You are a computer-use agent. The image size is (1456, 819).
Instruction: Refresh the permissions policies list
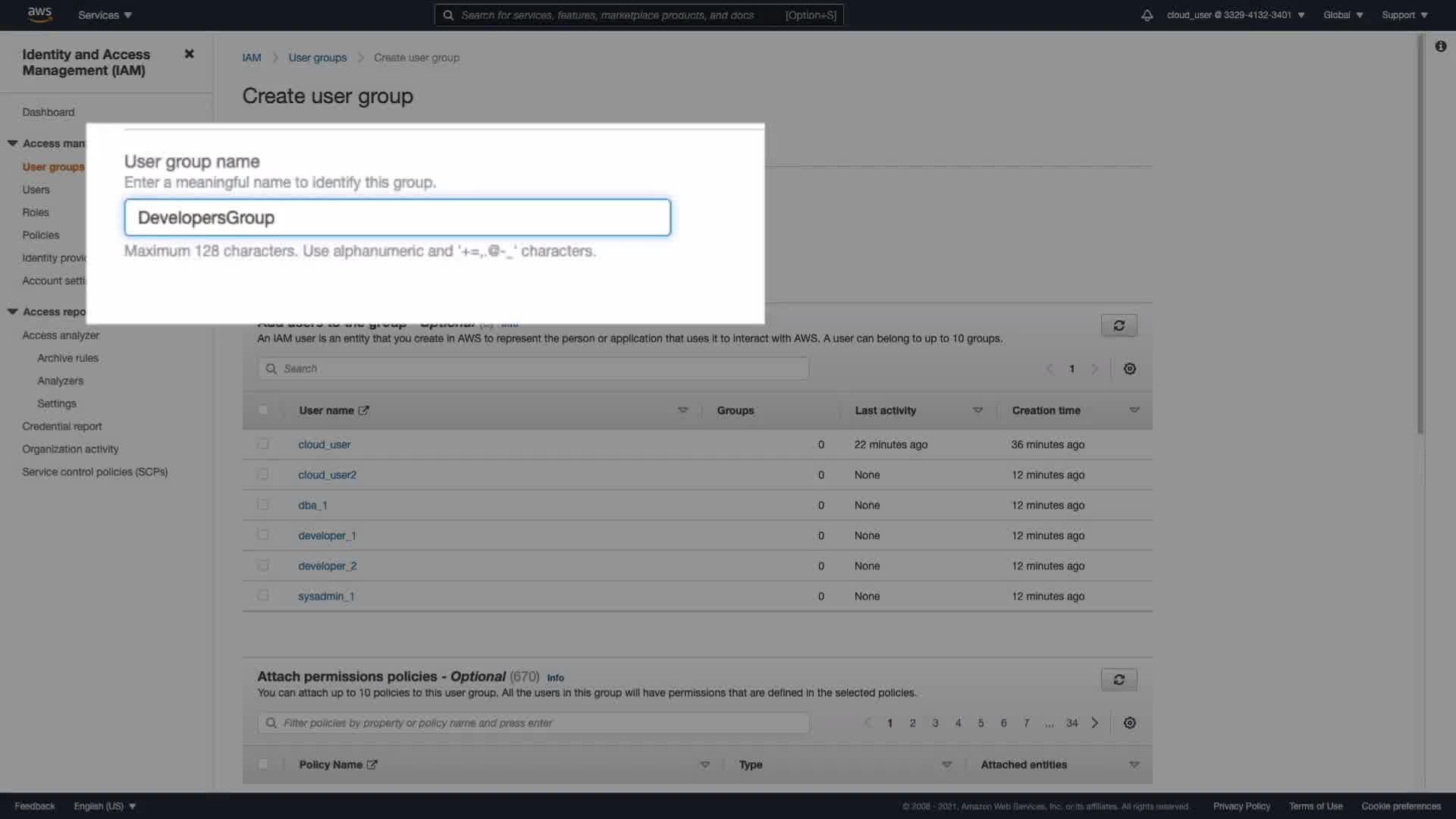(x=1119, y=679)
